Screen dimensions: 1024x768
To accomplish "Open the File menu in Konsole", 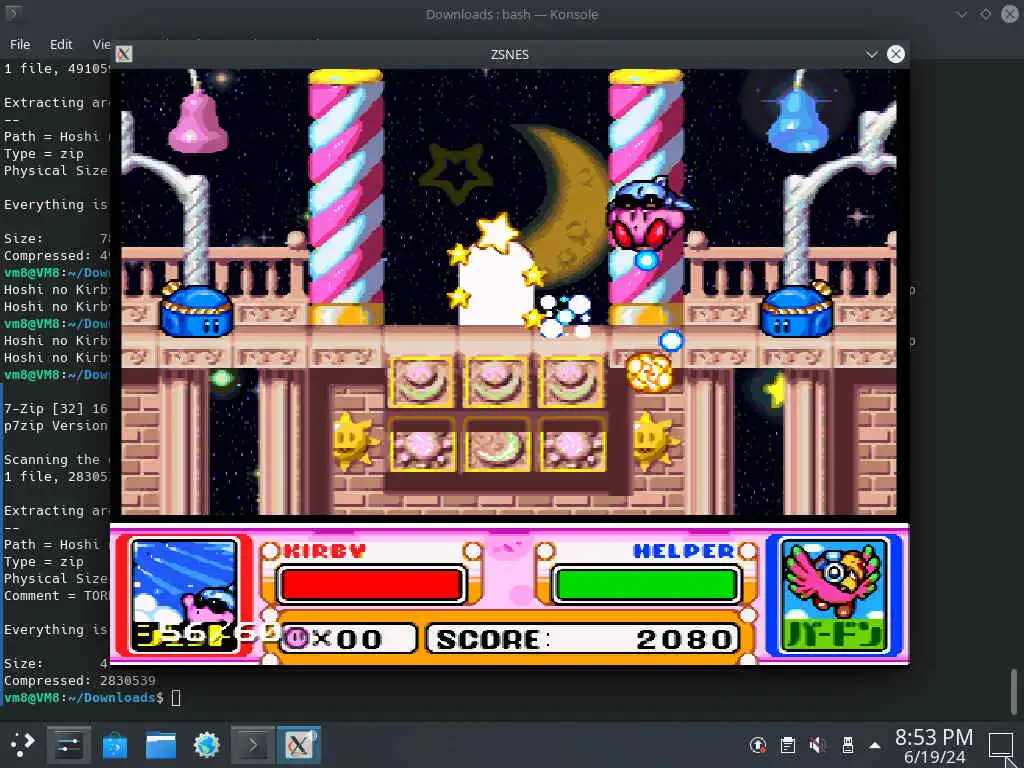I will coord(20,44).
